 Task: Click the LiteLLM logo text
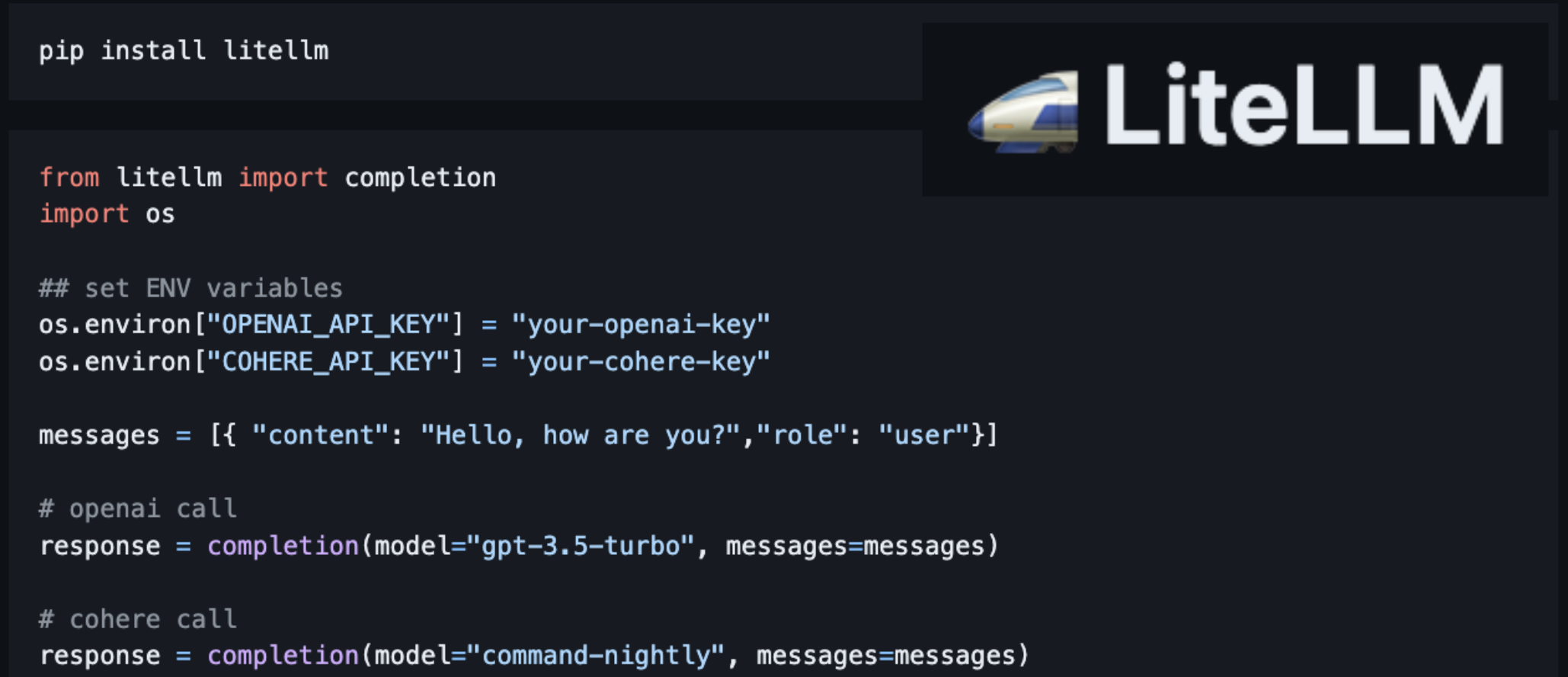pos(1304,104)
